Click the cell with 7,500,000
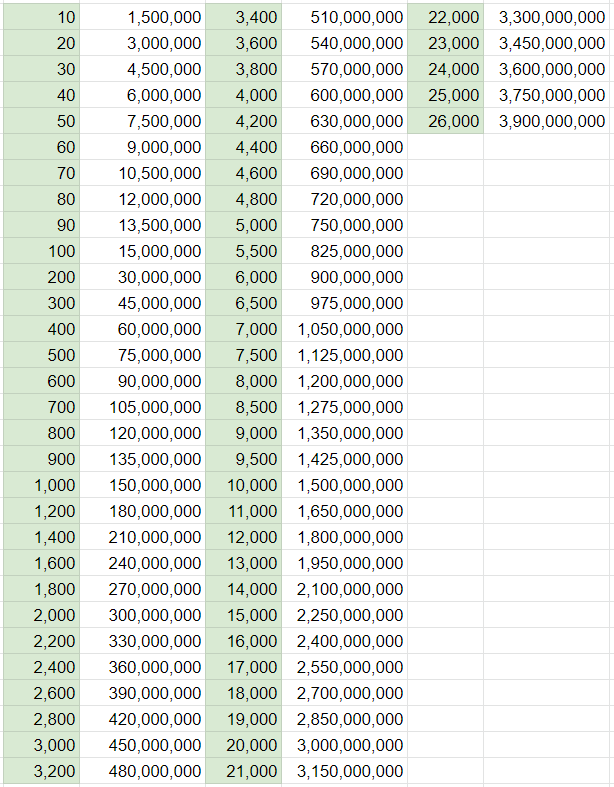Viewport: 614px width, 787px height. [x=143, y=121]
